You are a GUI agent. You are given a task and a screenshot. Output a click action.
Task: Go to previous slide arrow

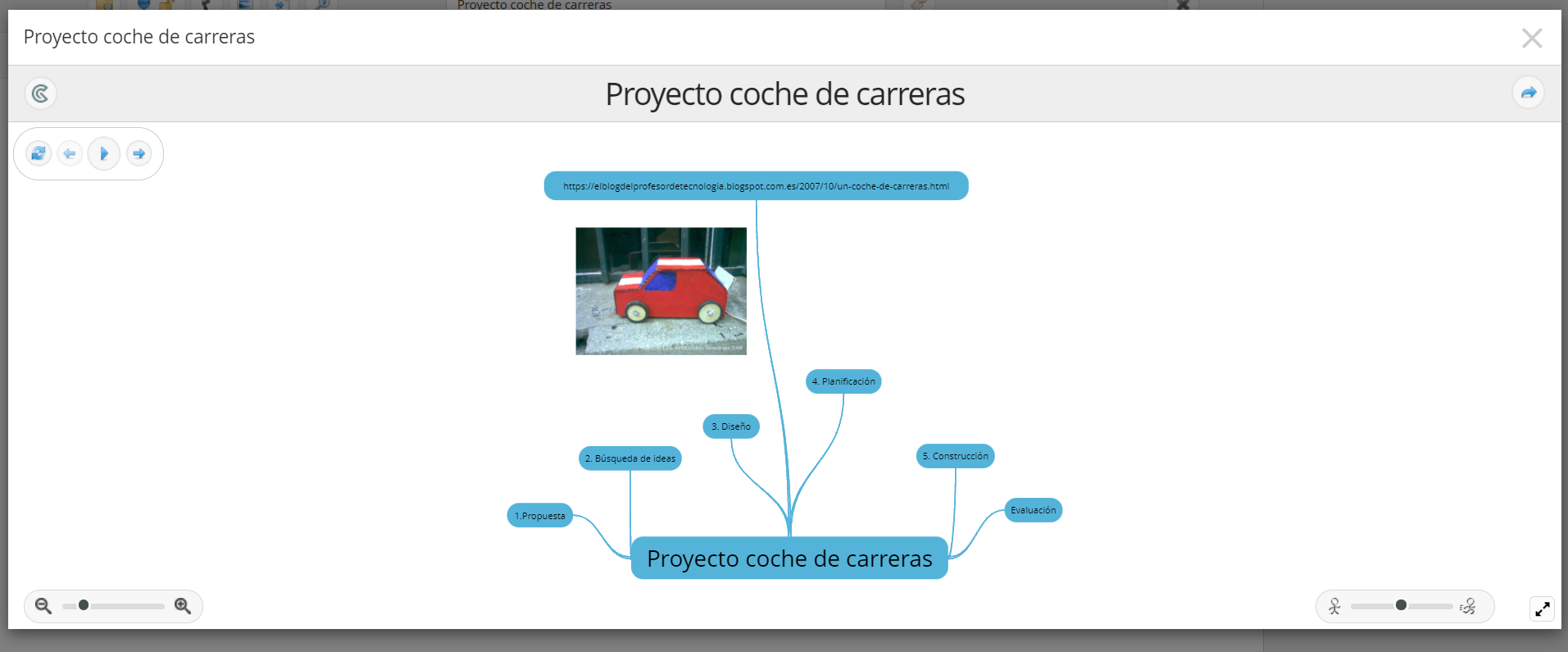[x=70, y=153]
